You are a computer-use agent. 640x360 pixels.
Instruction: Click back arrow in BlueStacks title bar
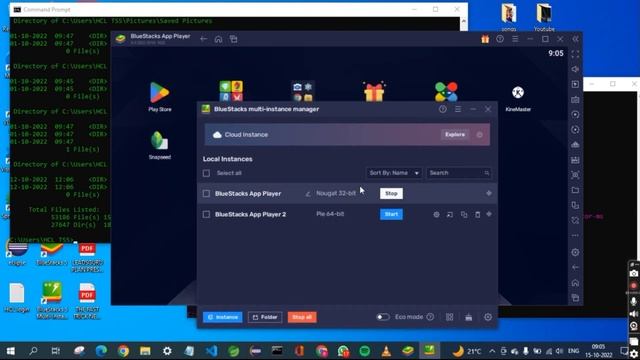pyautogui.click(x=203, y=39)
